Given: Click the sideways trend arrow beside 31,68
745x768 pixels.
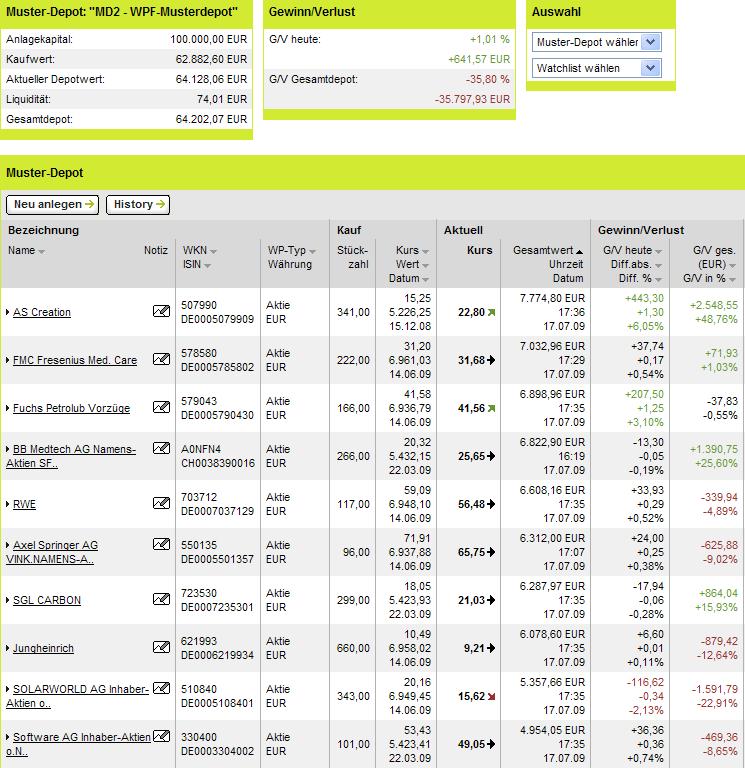Looking at the screenshot, I should tap(491, 360).
